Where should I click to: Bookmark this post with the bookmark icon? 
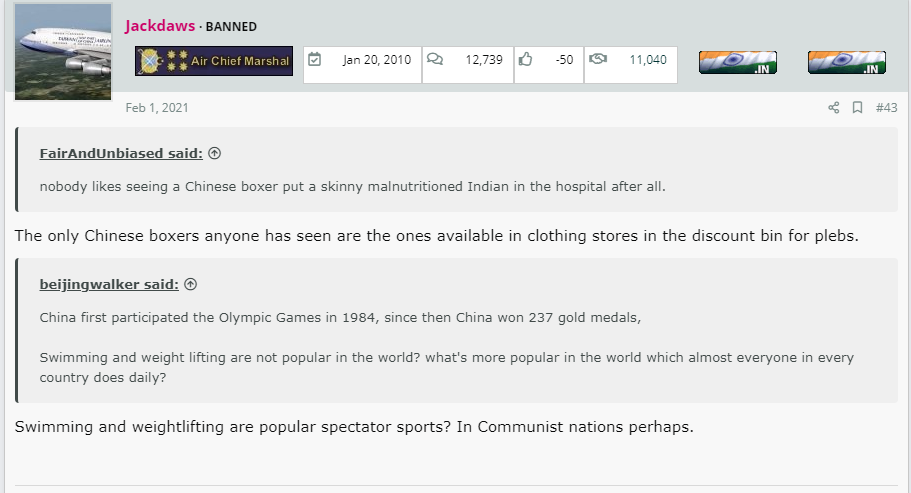[857, 107]
